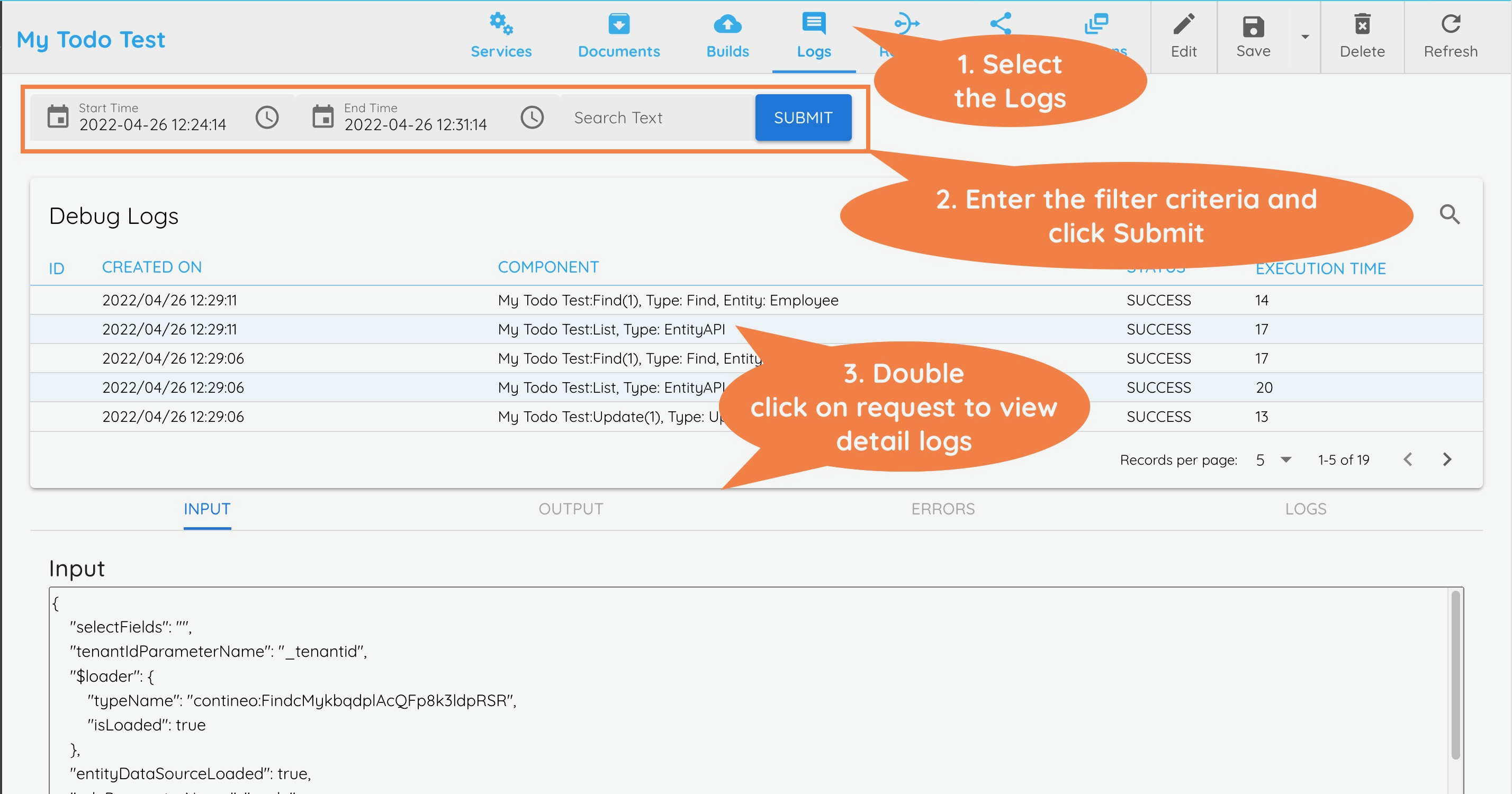The height and width of the screenshot is (794, 1512).
Task: Click the Edit pencil icon
Action: pos(1183,25)
